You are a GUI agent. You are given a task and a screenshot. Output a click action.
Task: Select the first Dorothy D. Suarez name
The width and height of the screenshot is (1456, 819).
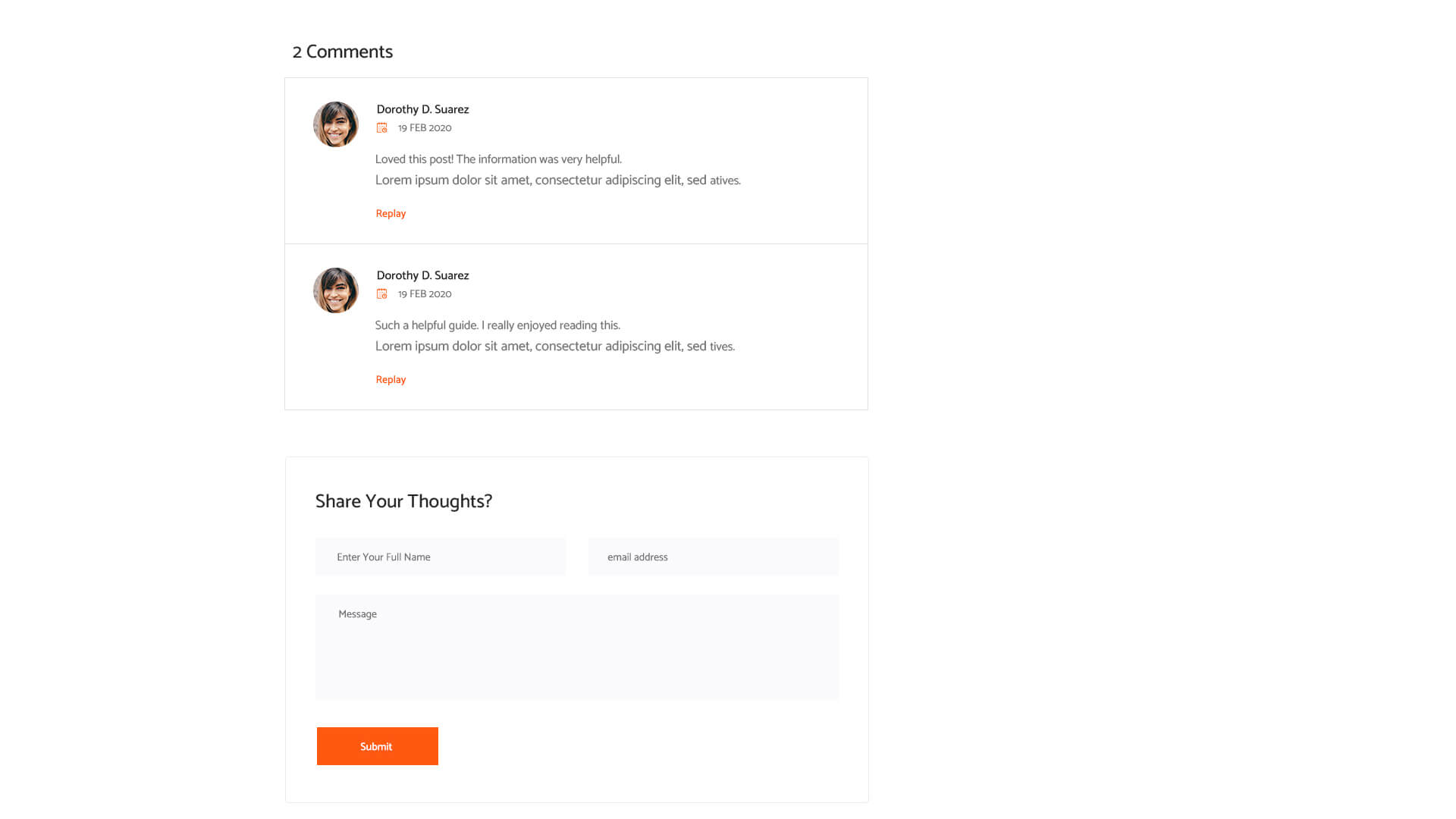coord(422,110)
